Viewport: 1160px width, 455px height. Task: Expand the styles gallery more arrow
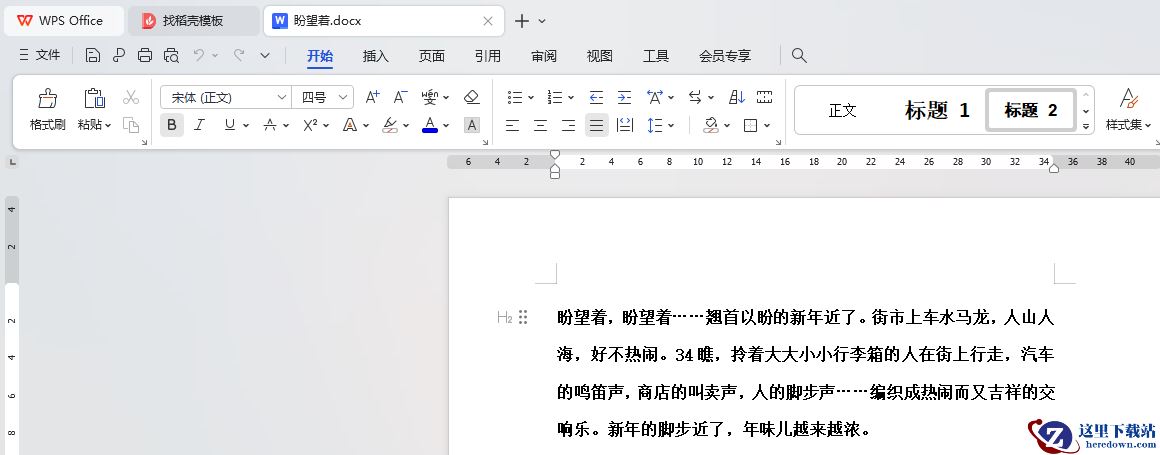[x=1086, y=127]
